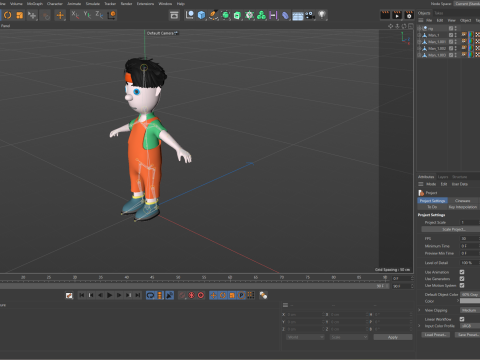Expand the Color swatch options arrow
This screenshot has width=480, height=360.
458,300
